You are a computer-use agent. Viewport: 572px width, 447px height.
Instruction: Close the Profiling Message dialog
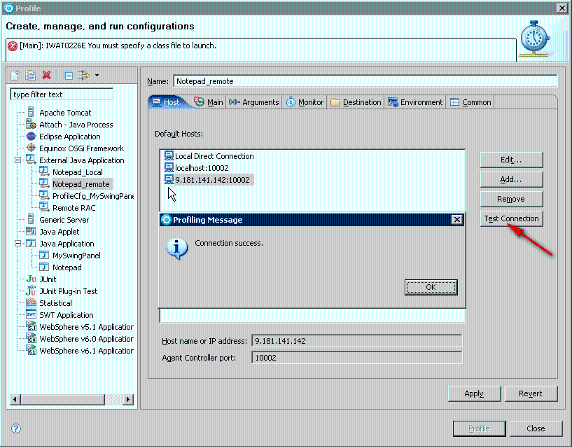(x=457, y=220)
